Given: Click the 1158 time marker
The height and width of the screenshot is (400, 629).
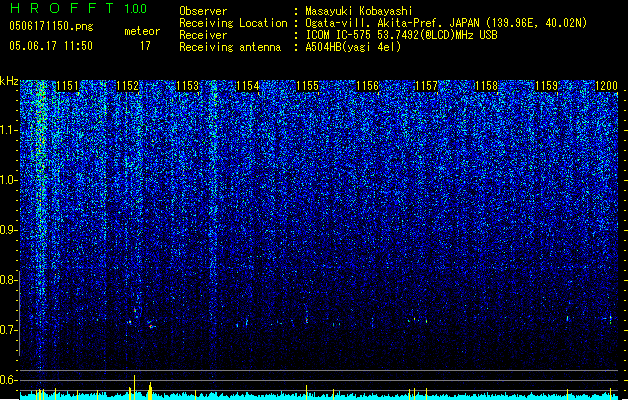Looking at the screenshot, I should (x=487, y=86).
